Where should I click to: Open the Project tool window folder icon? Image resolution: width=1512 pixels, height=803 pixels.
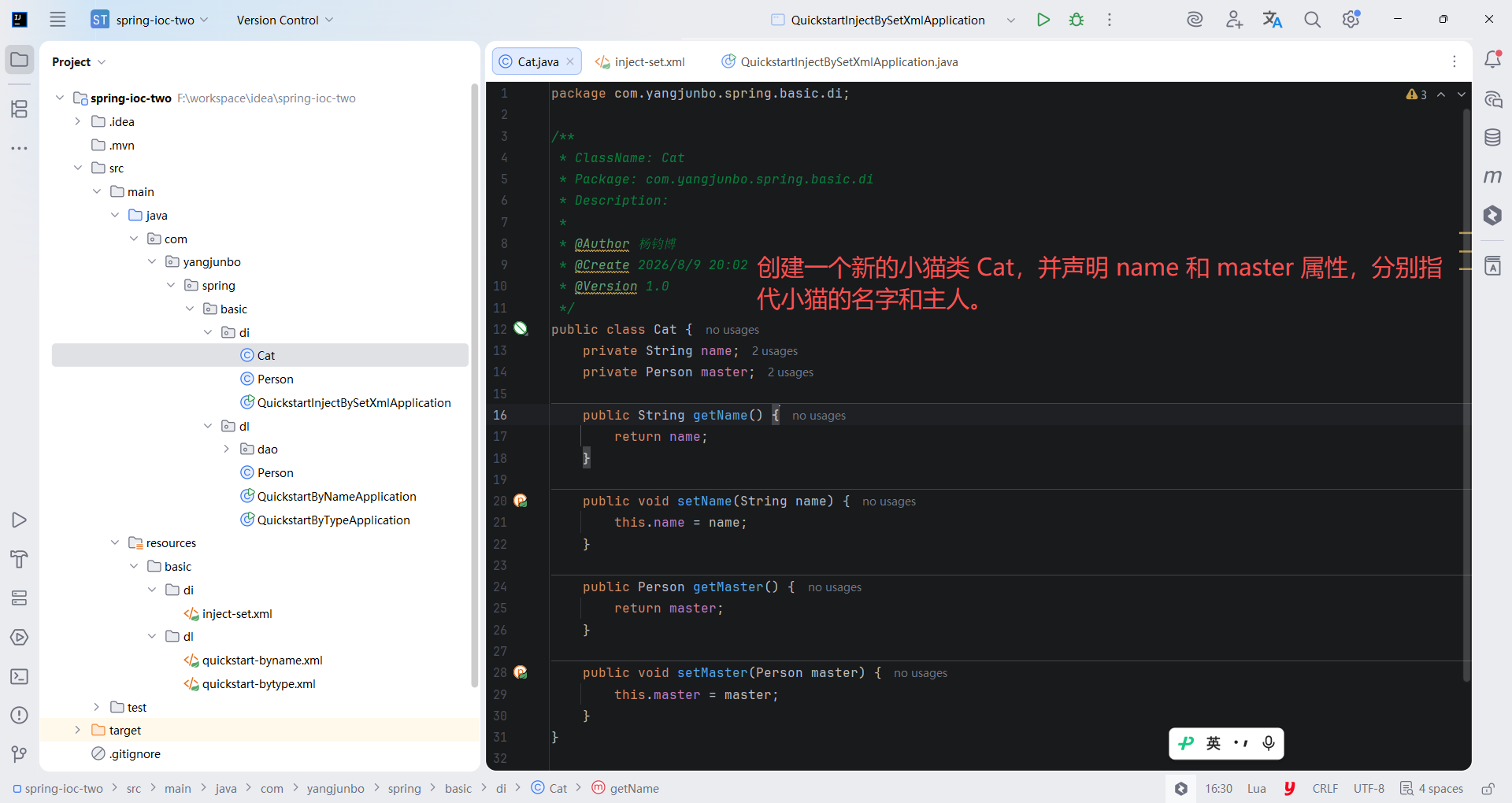[20, 60]
